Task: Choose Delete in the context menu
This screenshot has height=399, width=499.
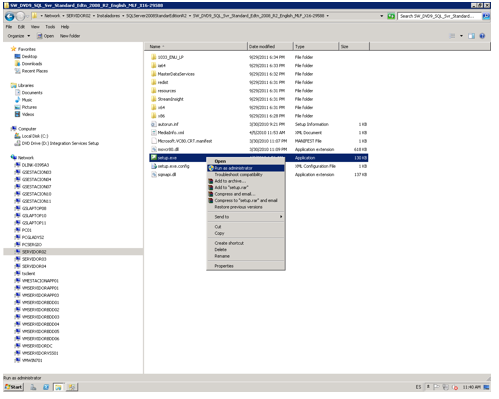Action: pos(246,249)
